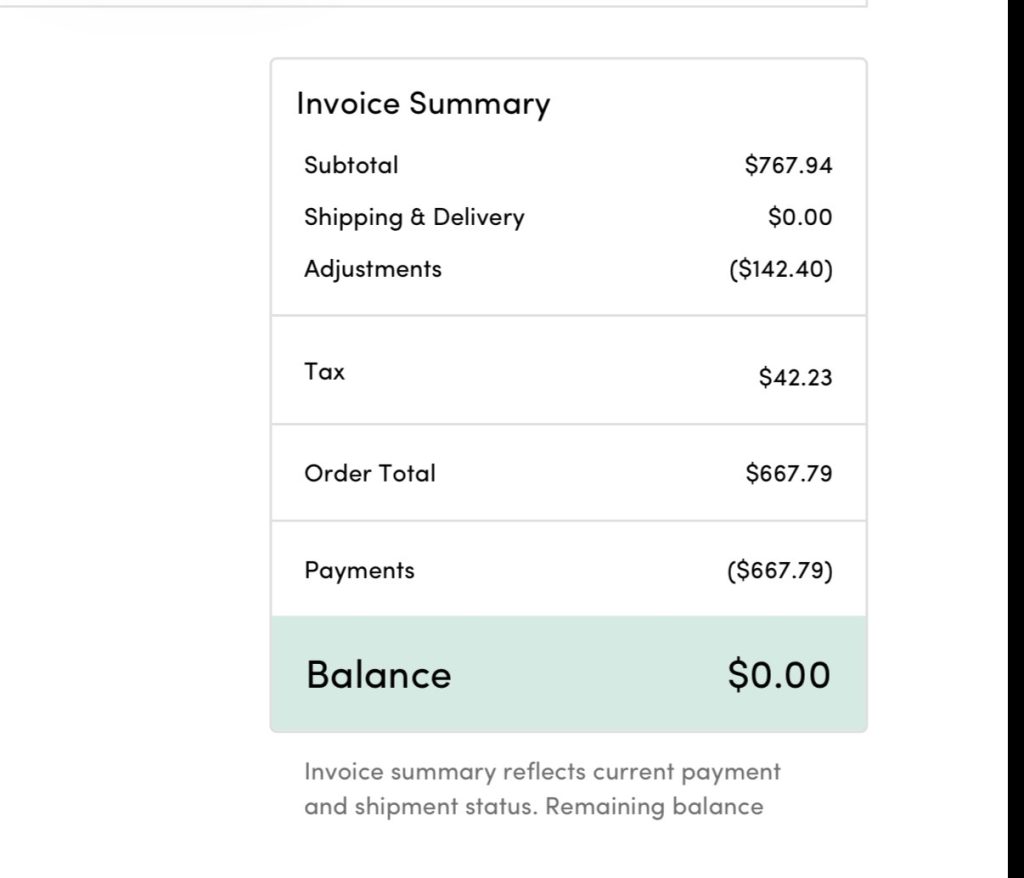The height and width of the screenshot is (878, 1024).
Task: Select the Payments label
Action: pyautogui.click(x=359, y=571)
